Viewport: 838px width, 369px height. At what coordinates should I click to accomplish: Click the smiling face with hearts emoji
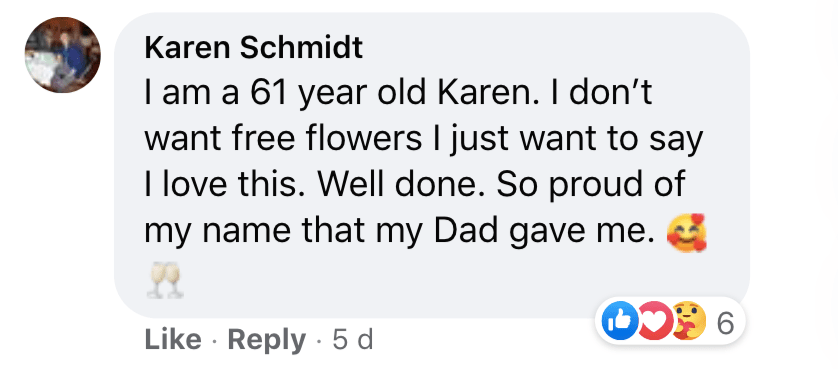click(687, 233)
